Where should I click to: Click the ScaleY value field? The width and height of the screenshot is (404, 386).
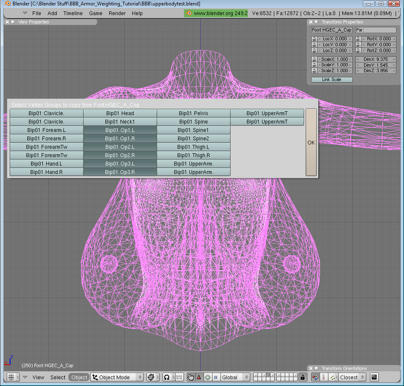point(334,65)
